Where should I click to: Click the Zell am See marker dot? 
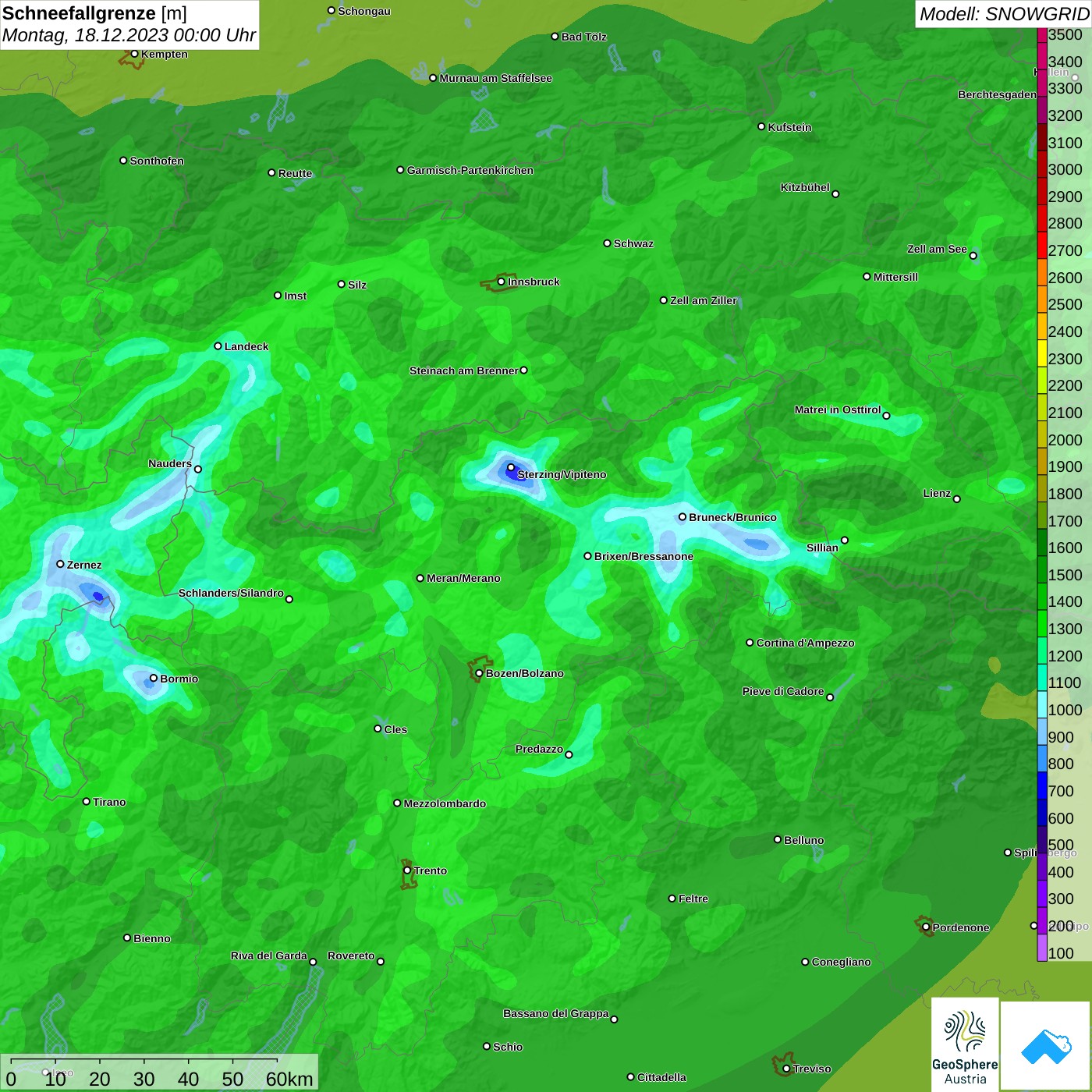click(x=973, y=256)
